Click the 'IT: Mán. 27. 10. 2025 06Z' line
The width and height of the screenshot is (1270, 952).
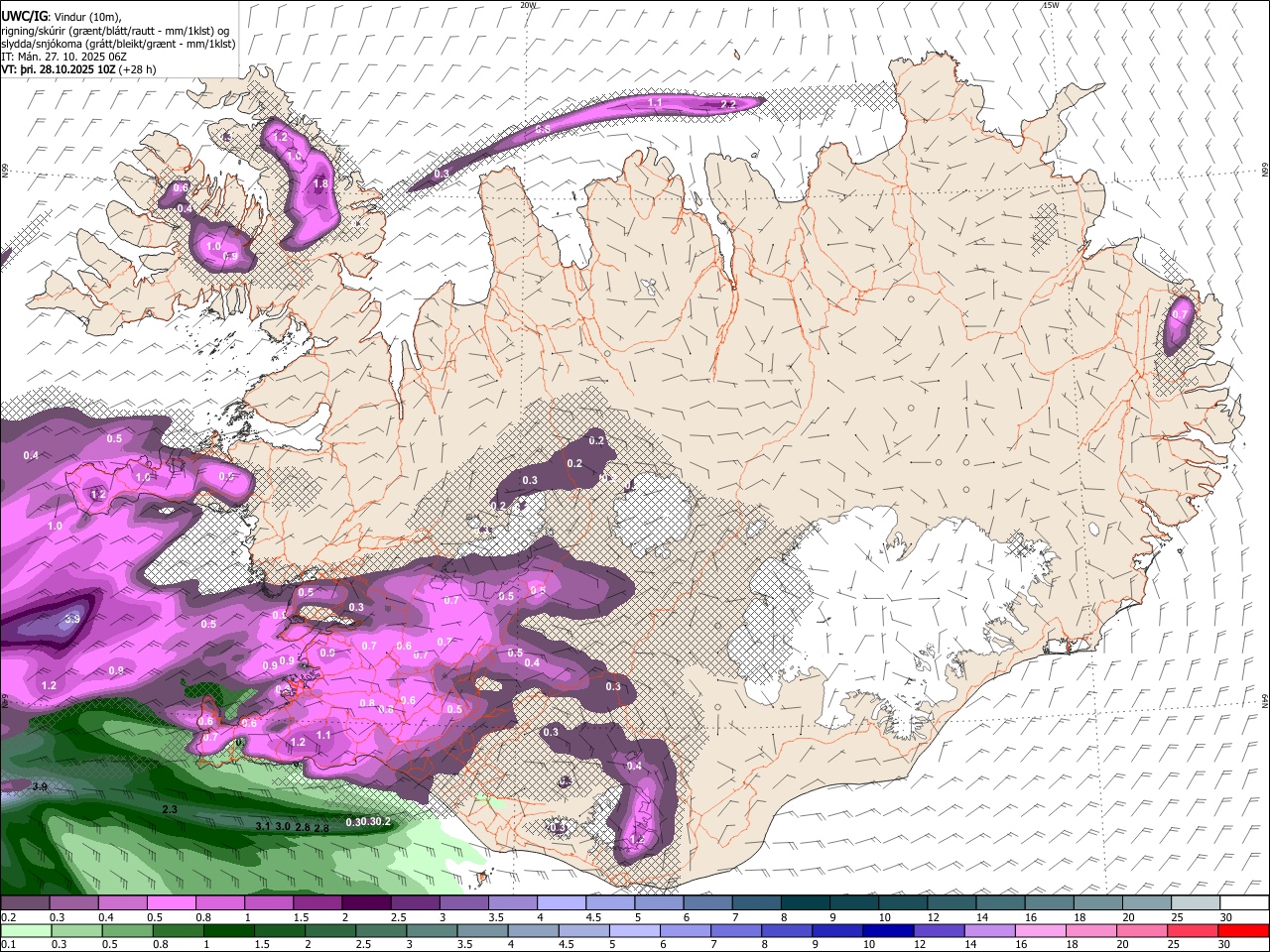tap(64, 57)
